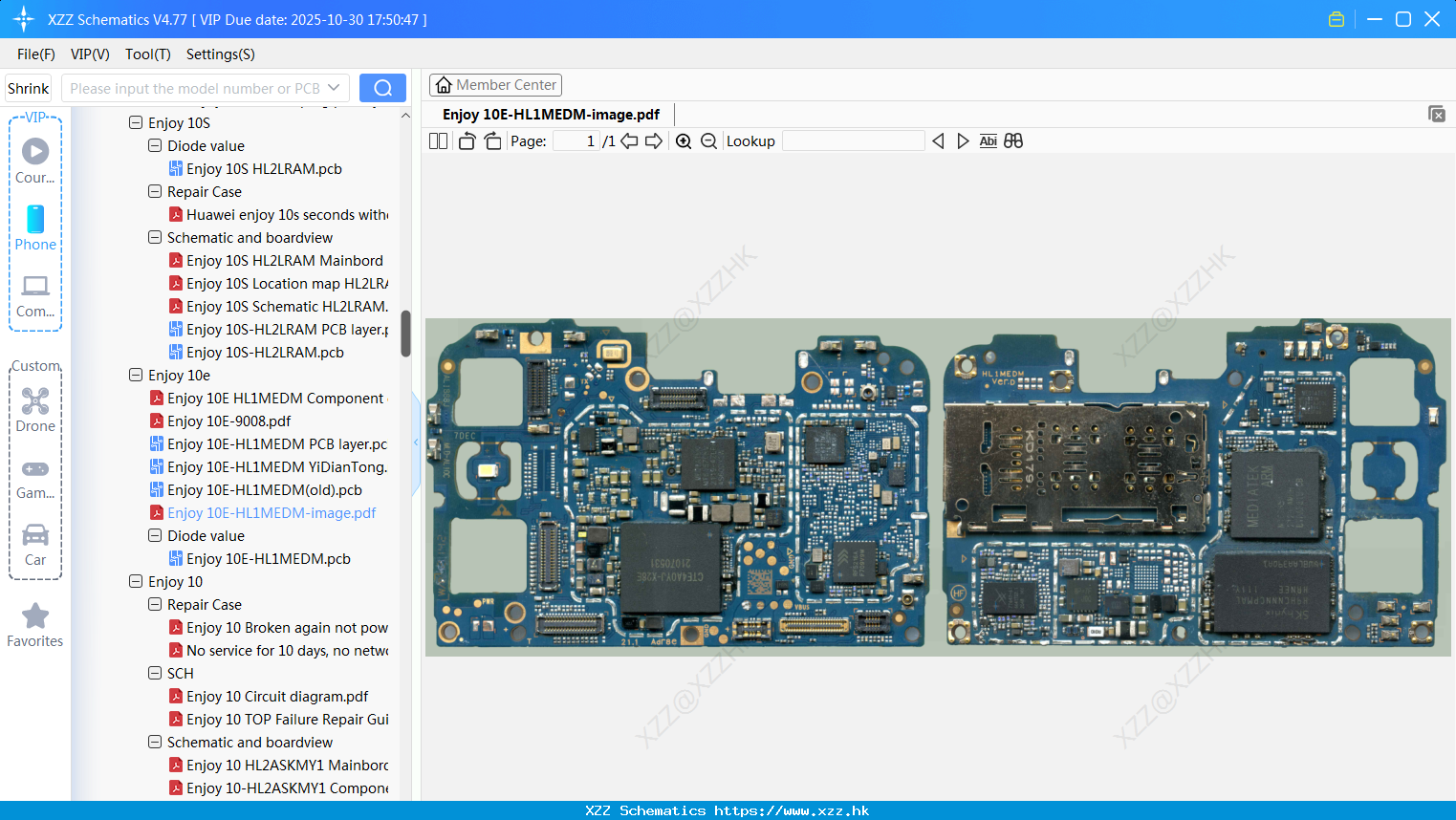Collapse Schematic and boardview under Enjoy 10S
Viewport: 1456px width, 820px height.
(155, 237)
